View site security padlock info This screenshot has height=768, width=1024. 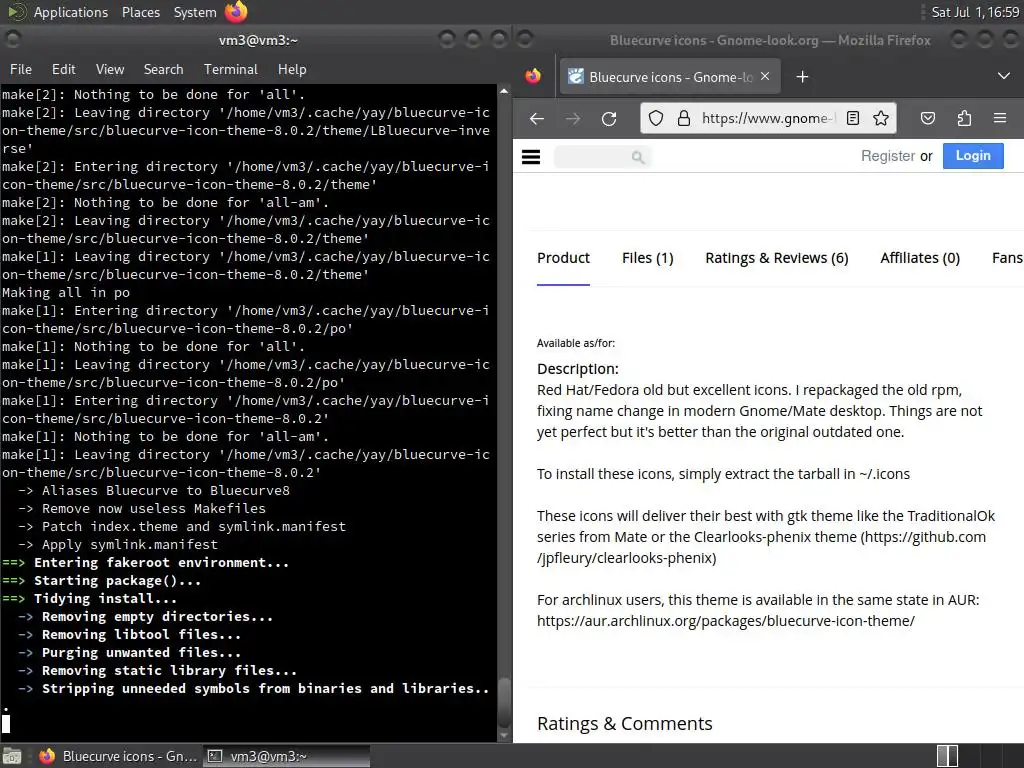pyautogui.click(x=683, y=118)
